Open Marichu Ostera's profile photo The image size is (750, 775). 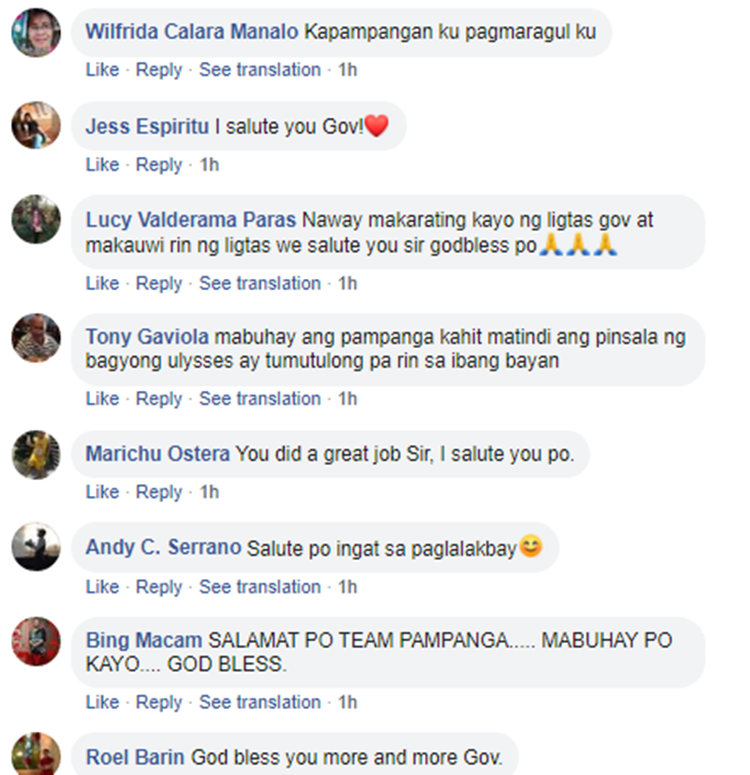click(36, 455)
